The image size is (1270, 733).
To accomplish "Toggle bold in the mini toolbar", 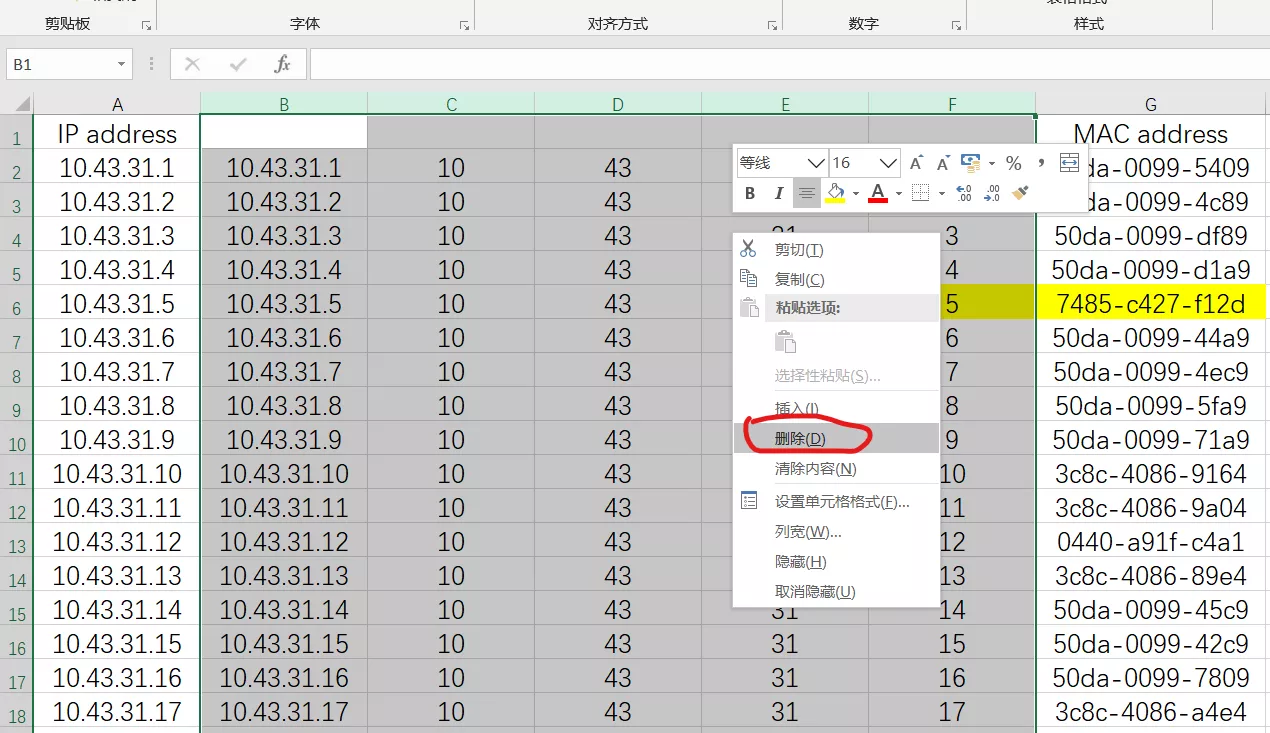I will (750, 192).
